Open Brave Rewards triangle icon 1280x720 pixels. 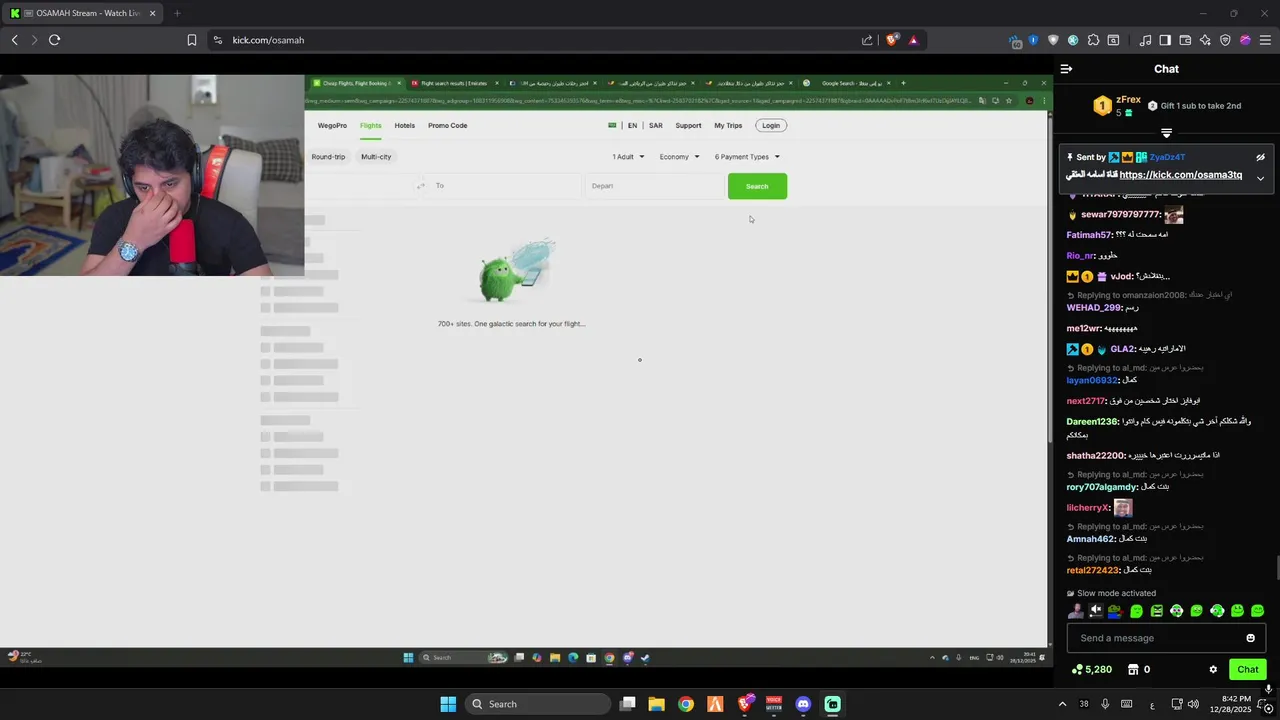click(913, 40)
